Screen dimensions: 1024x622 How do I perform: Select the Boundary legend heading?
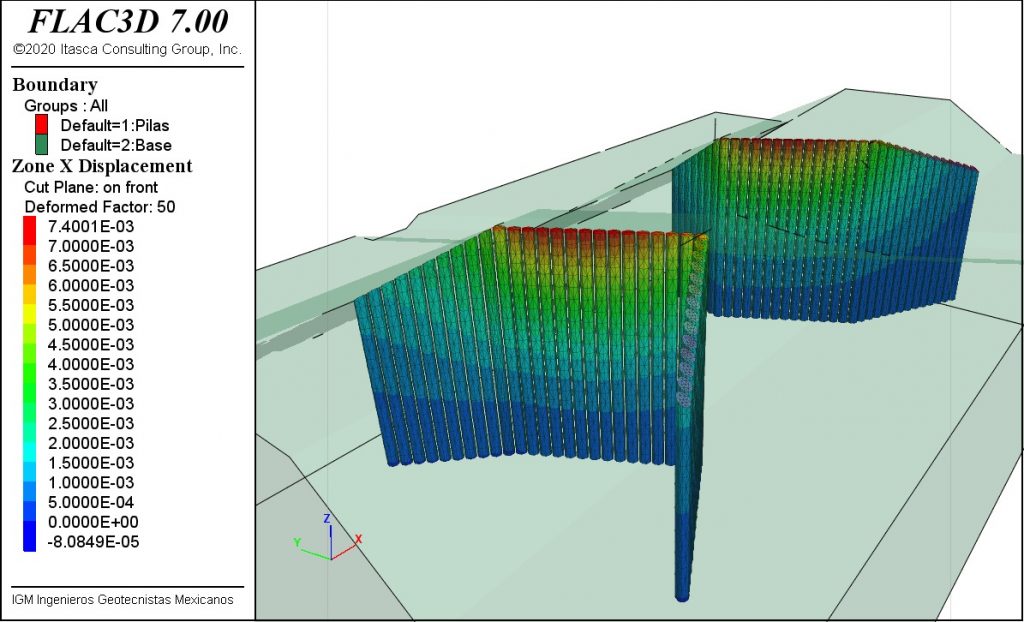55,85
